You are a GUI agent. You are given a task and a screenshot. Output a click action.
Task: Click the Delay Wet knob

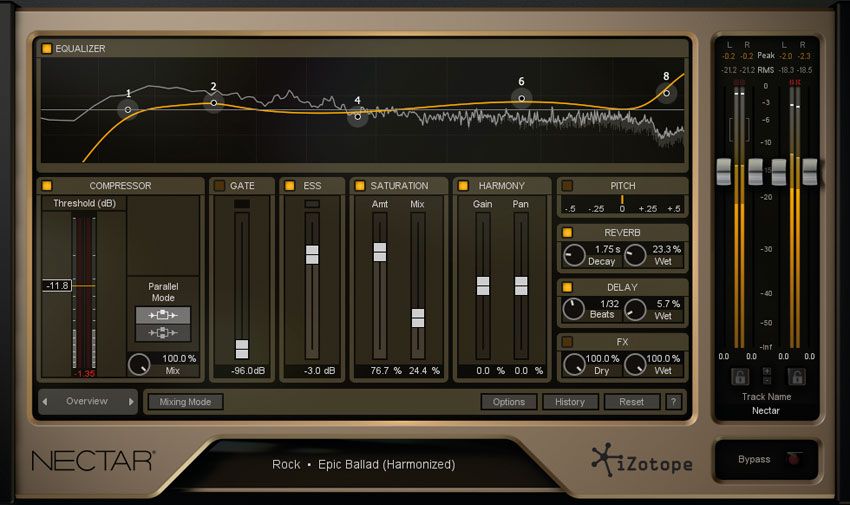635,309
